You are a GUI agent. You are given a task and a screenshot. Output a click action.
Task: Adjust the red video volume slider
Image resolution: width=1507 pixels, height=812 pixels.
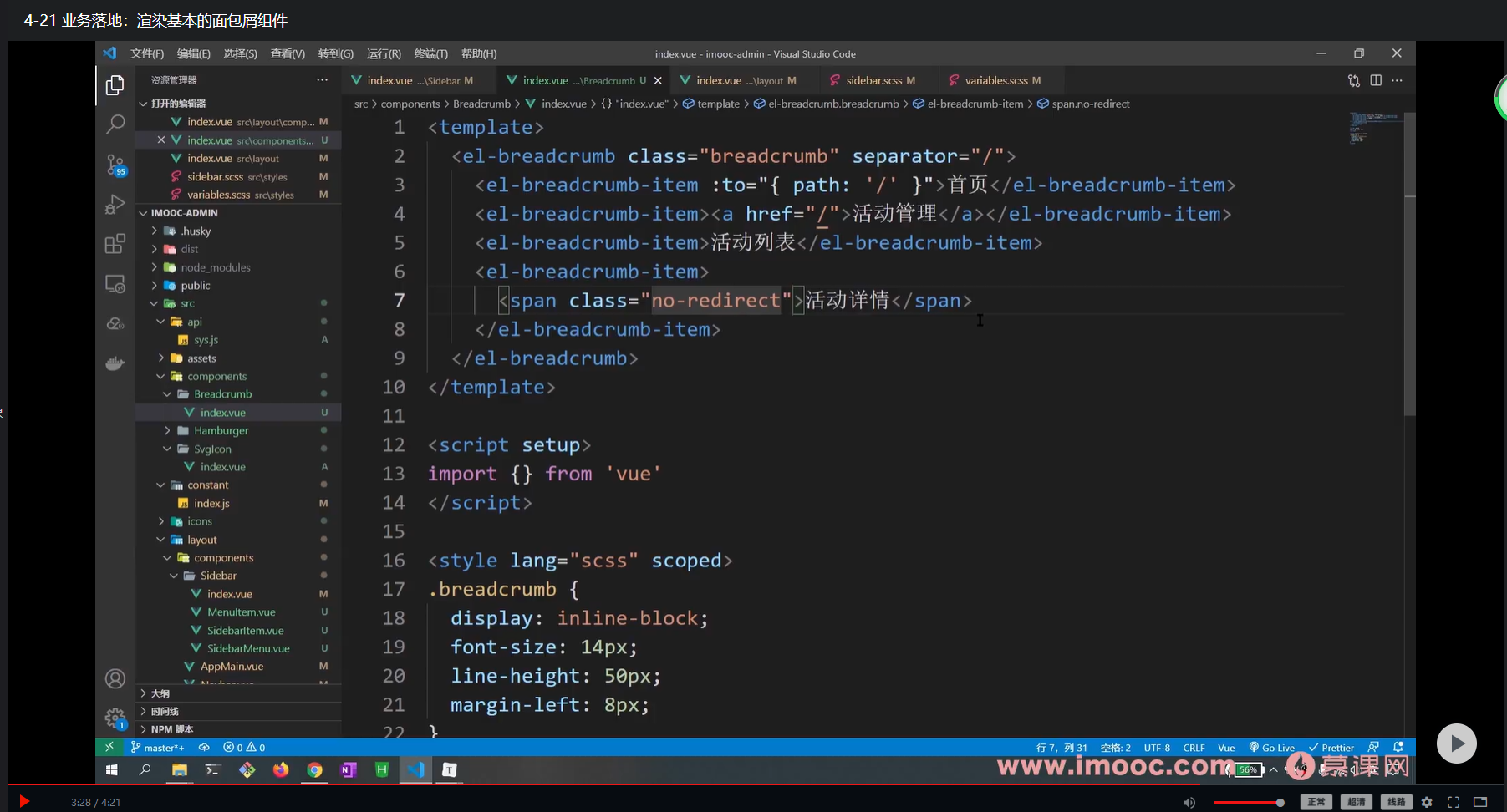pos(1249,803)
